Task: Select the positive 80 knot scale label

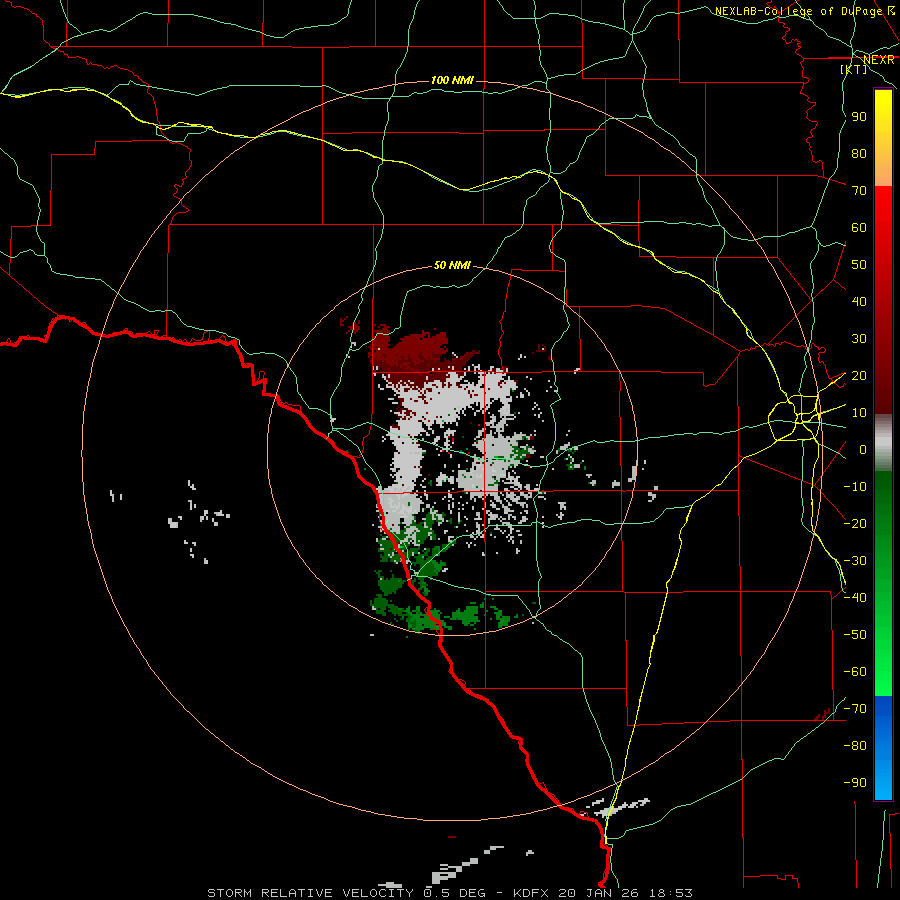Action: (859, 154)
